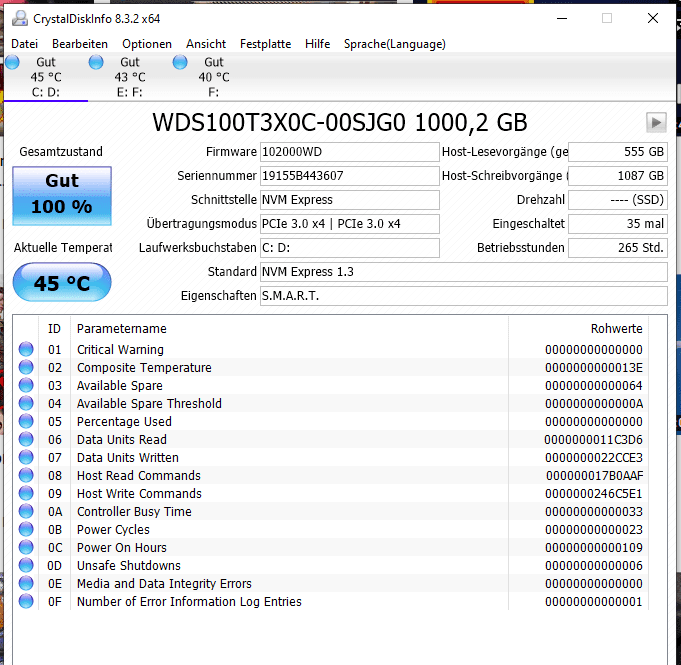The image size is (681, 665).
Task: Click the 45 °C temperature indicator
Action: [x=62, y=282]
